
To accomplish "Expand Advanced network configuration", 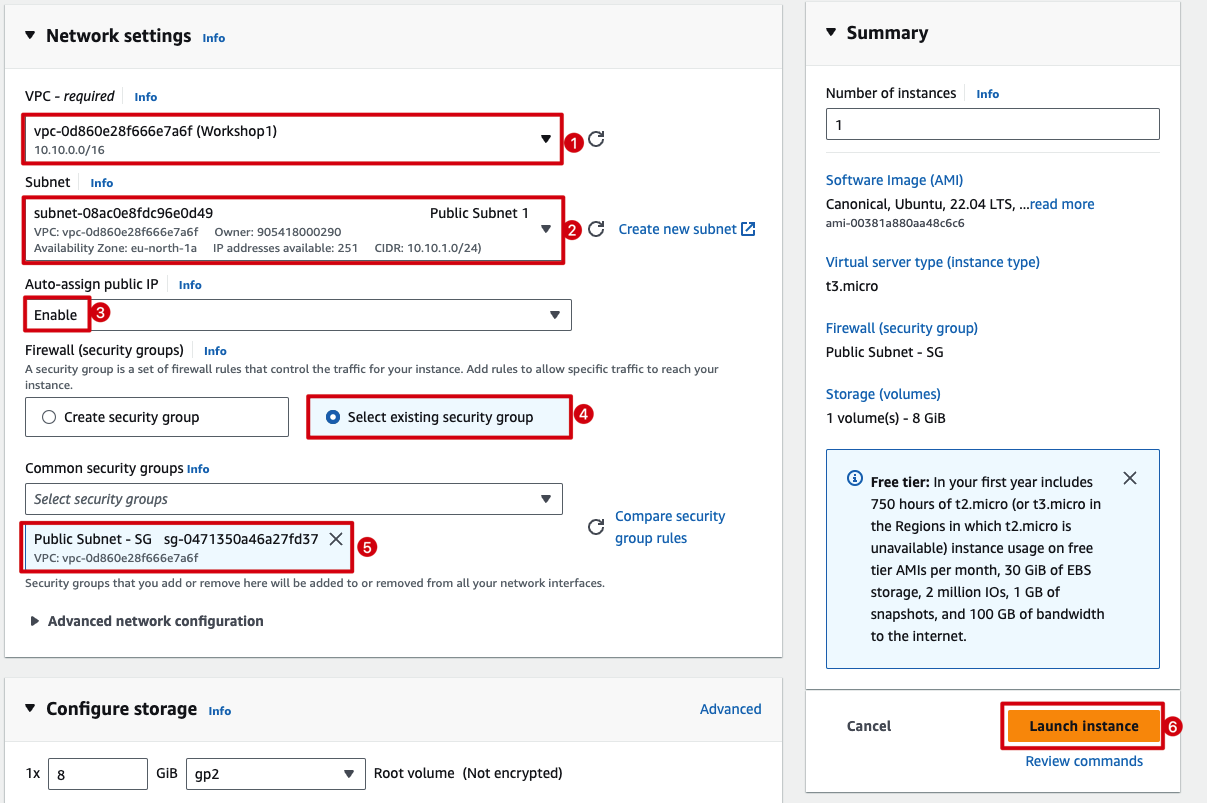I will click(155, 621).
